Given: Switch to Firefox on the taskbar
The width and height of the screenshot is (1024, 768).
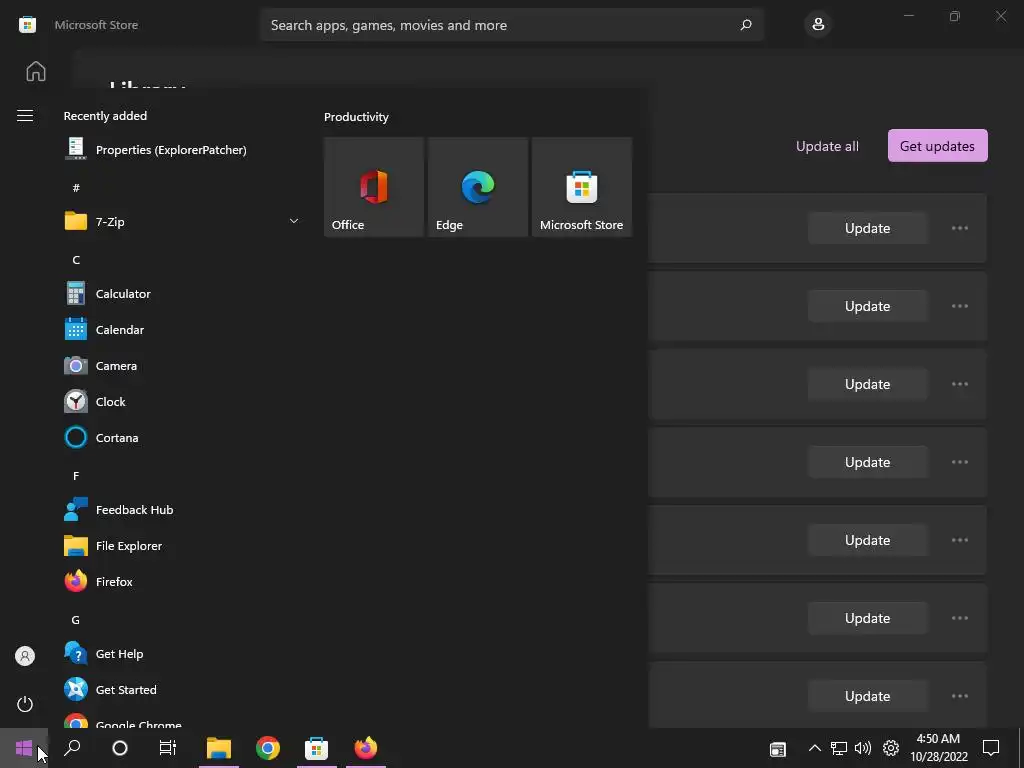Looking at the screenshot, I should tap(366, 748).
